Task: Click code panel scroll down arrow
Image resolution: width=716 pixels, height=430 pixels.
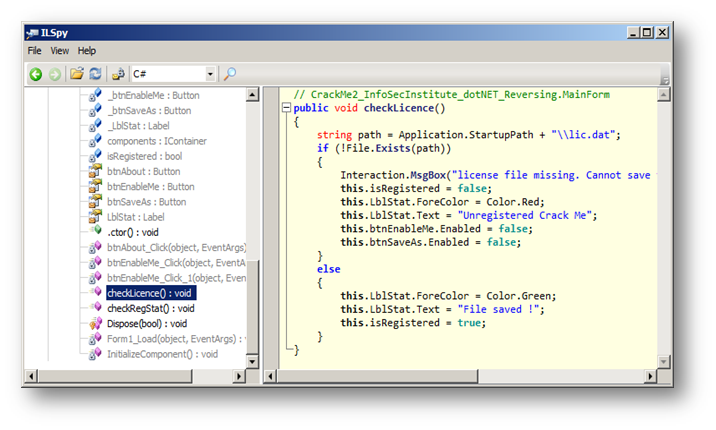Action: point(663,362)
